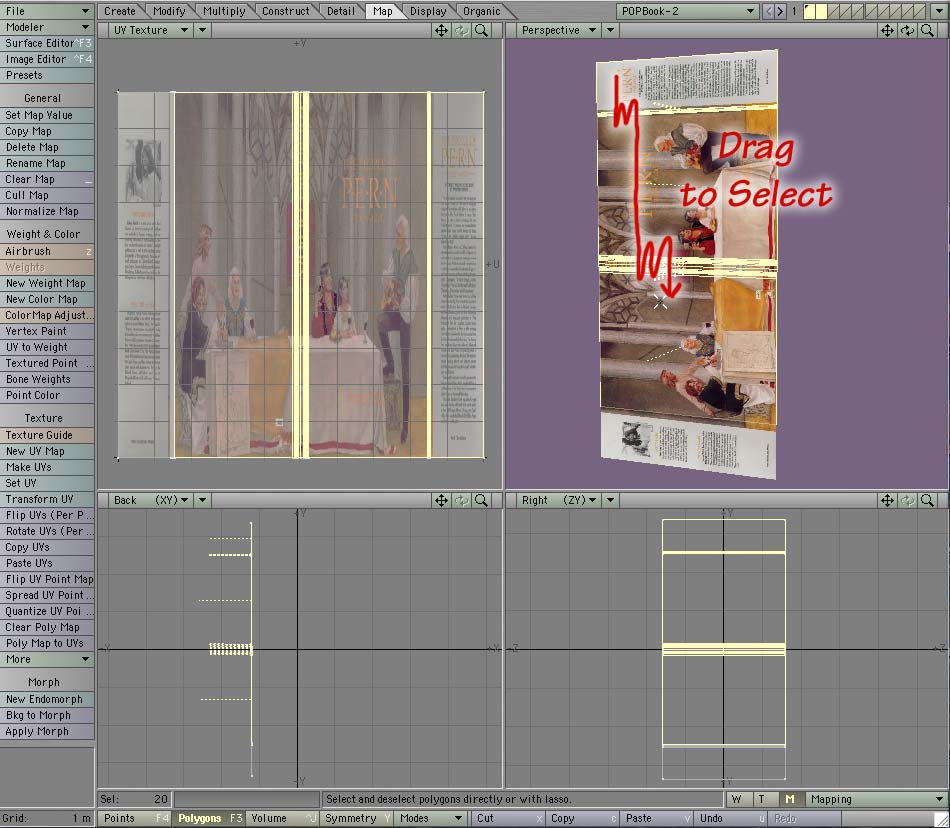Open rendering style dropdown beside Perspective
The height and width of the screenshot is (828, 950).
(611, 30)
